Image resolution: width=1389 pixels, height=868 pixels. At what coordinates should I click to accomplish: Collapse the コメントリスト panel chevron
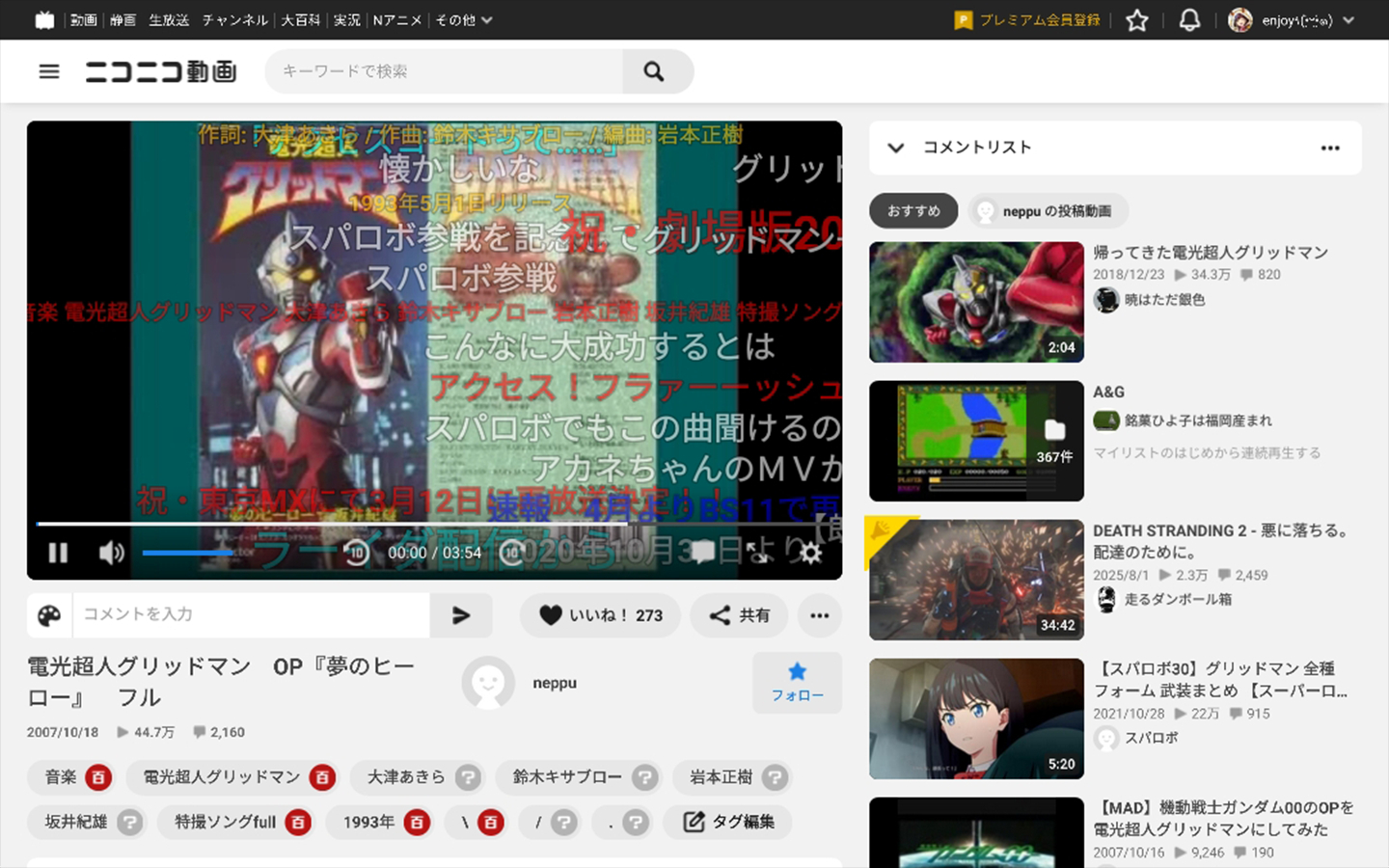point(896,148)
